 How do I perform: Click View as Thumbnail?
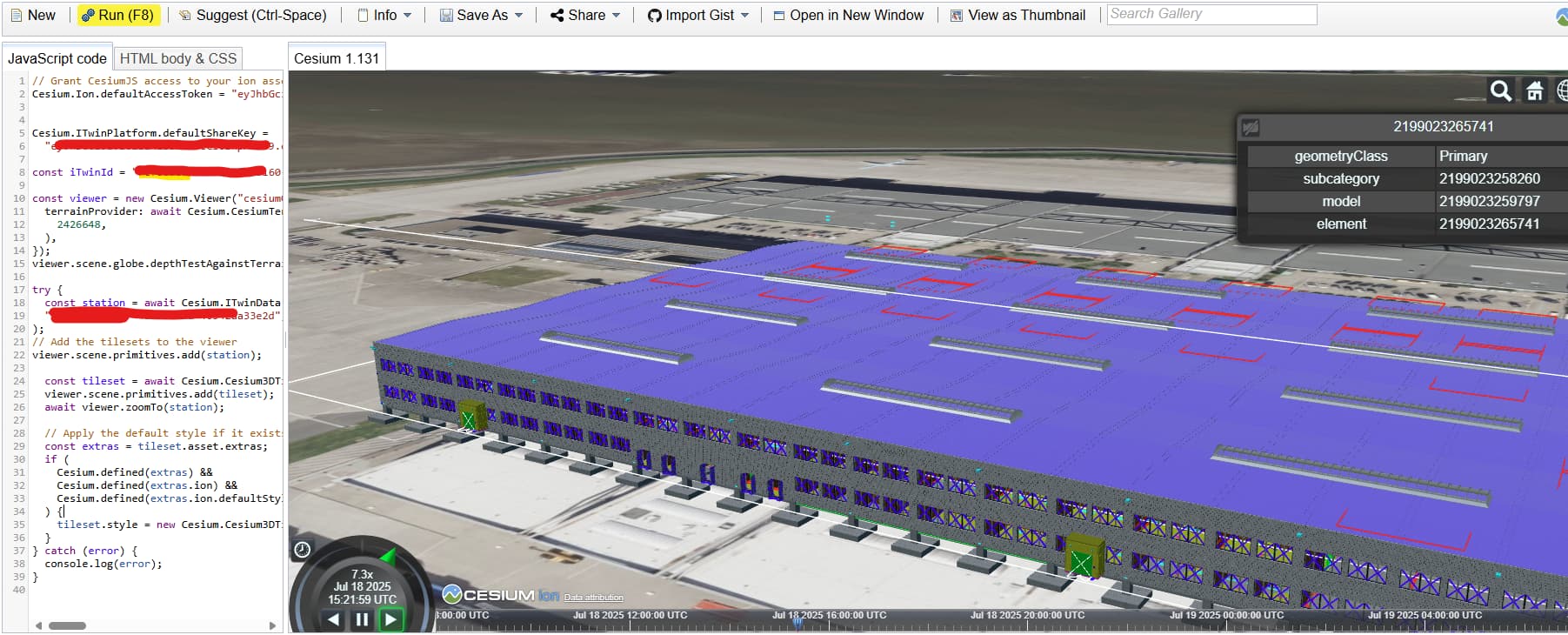pyautogui.click(x=1018, y=15)
